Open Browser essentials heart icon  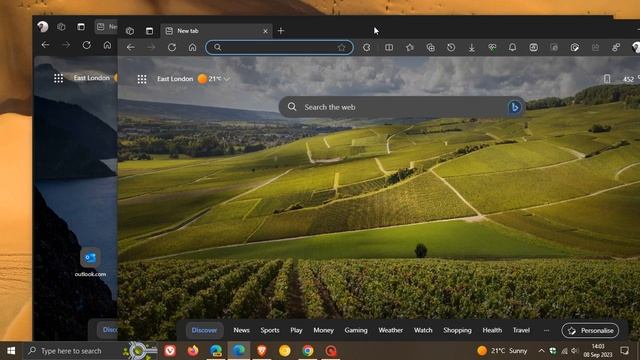click(492, 48)
